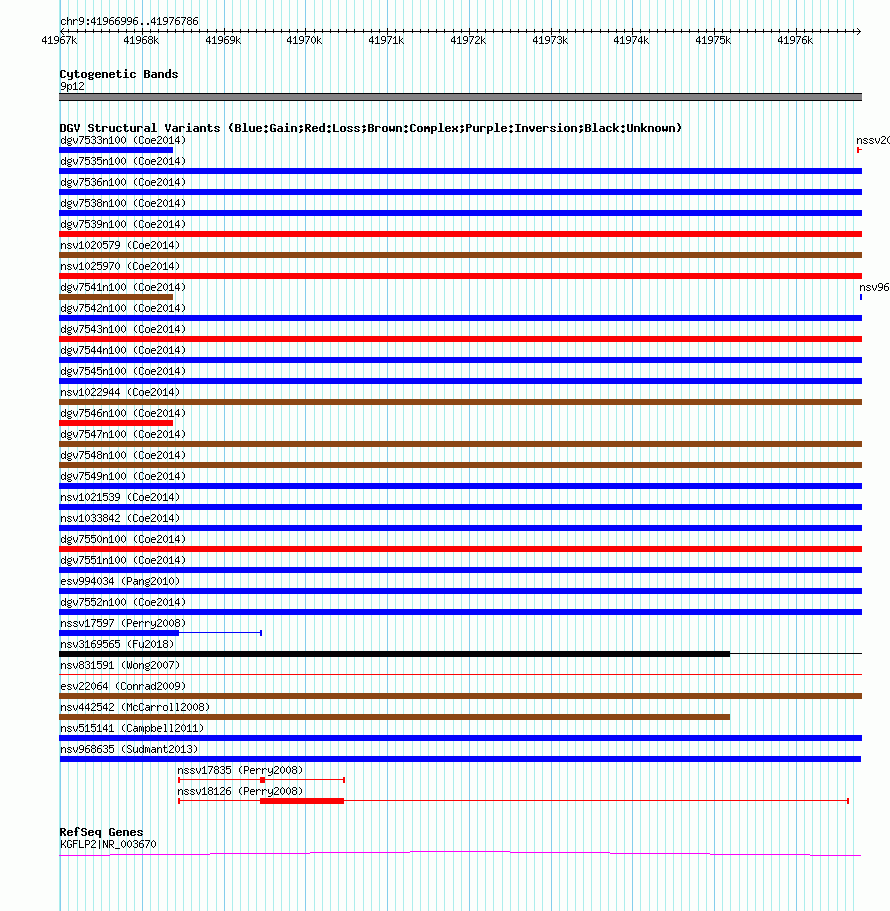Open variant nssv17597 (Perry2008)
Viewport: 890px width, 911px height.
click(x=123, y=623)
